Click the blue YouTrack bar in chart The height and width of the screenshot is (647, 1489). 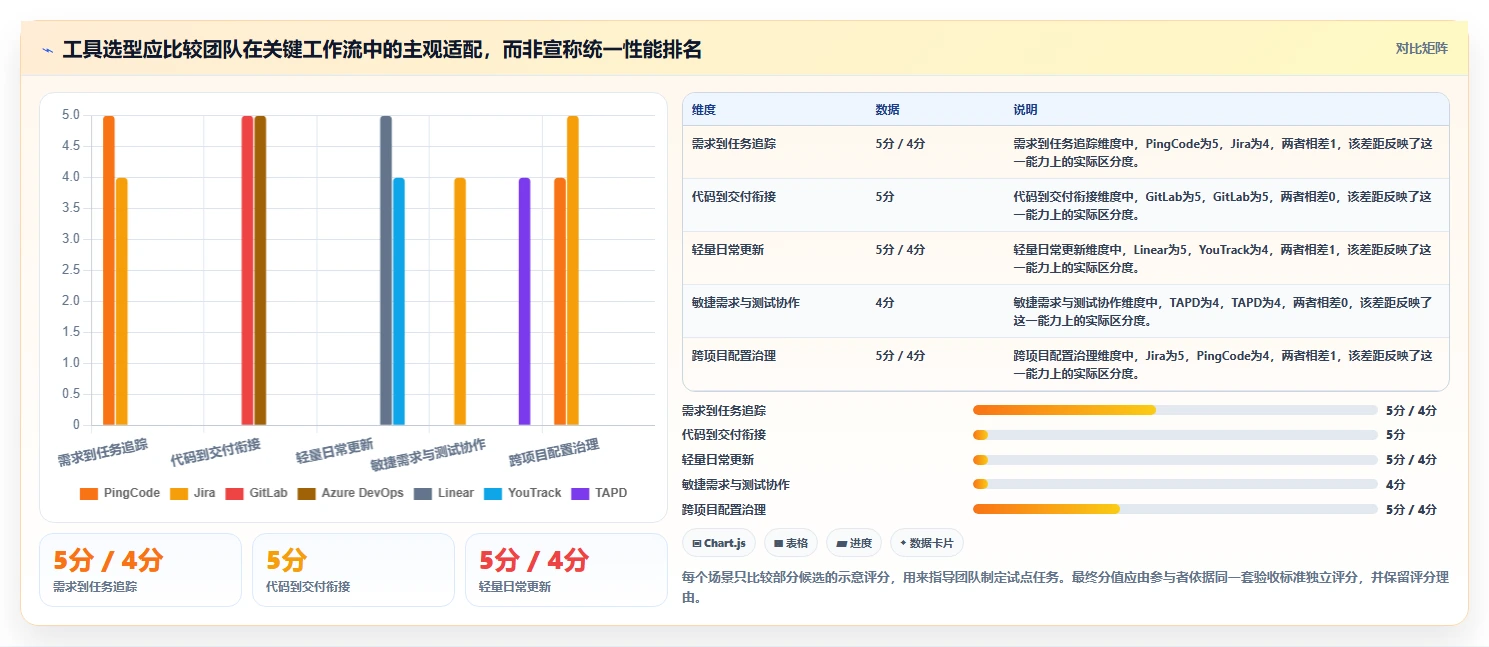(x=399, y=301)
